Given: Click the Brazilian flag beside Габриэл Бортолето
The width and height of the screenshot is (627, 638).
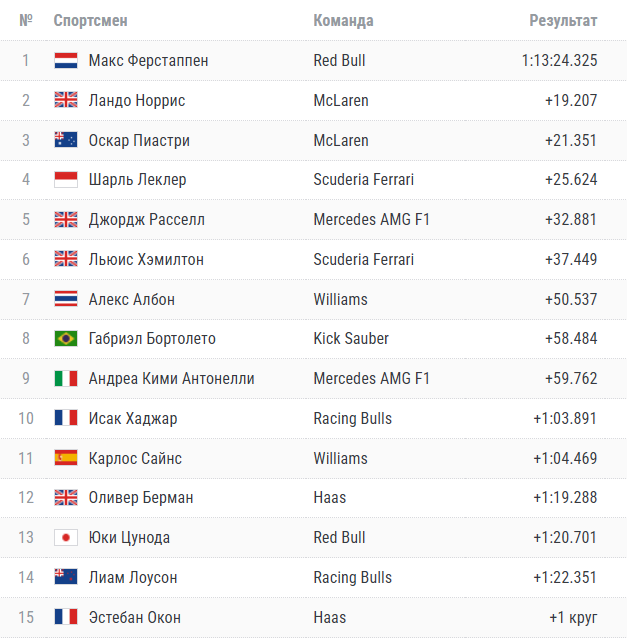Looking at the screenshot, I should coord(66,339).
